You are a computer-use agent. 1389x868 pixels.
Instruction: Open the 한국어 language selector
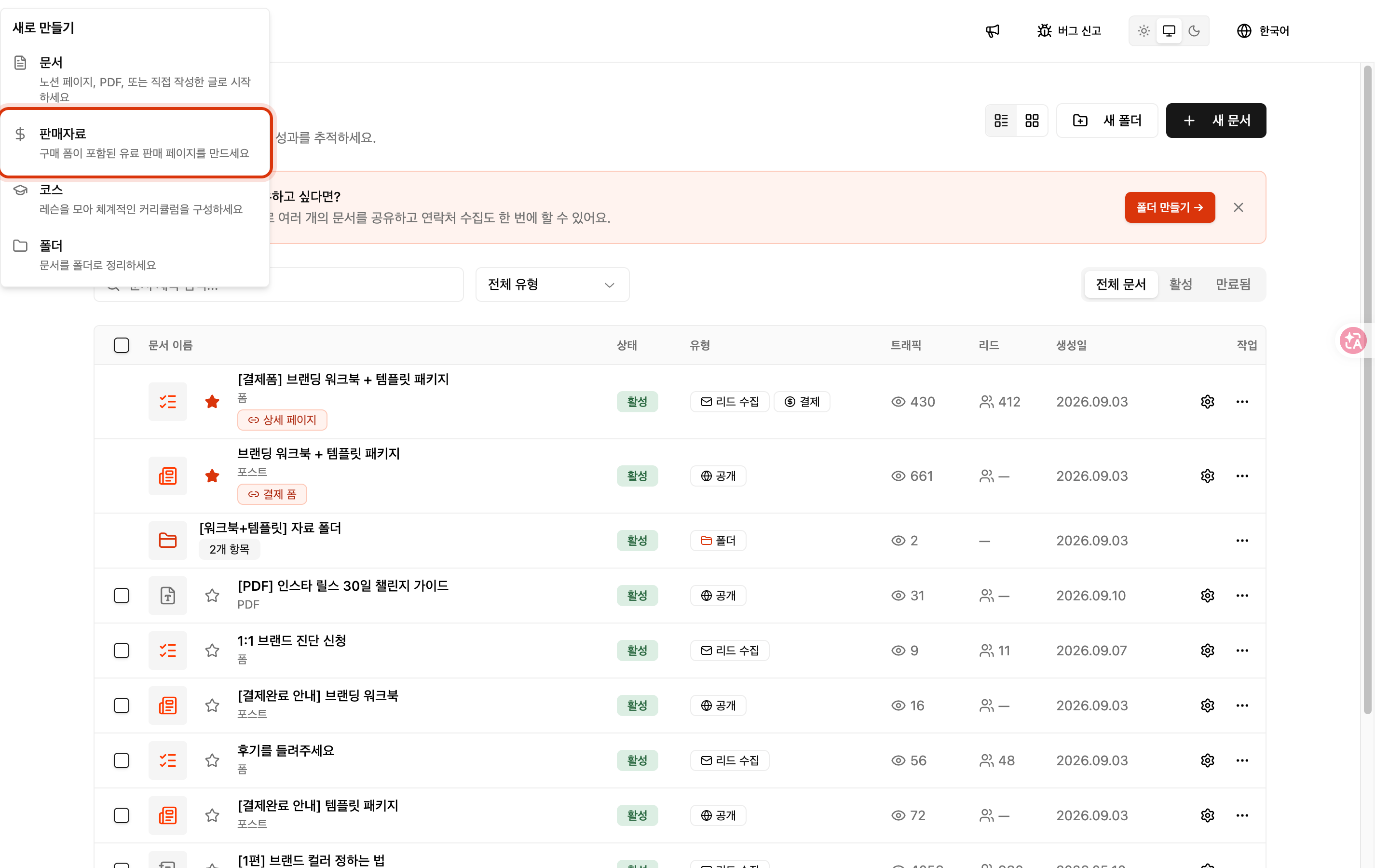pos(1263,31)
